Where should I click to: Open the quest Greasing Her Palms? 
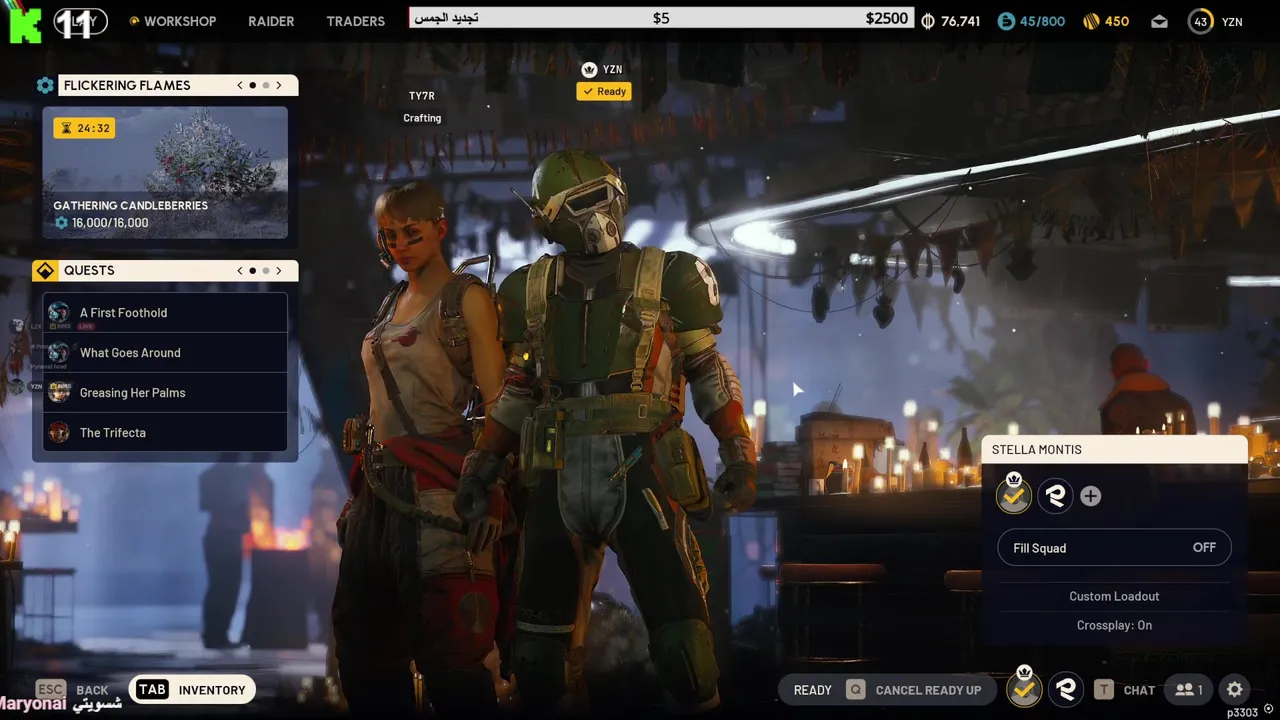(x=165, y=392)
